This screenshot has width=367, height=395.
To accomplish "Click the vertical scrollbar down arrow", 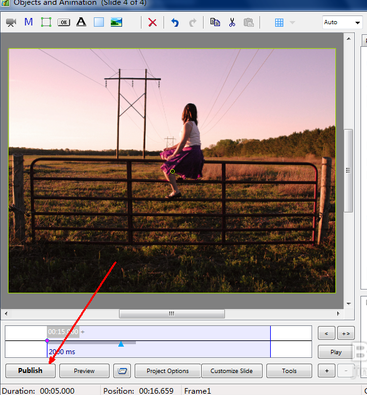I will point(349,303).
